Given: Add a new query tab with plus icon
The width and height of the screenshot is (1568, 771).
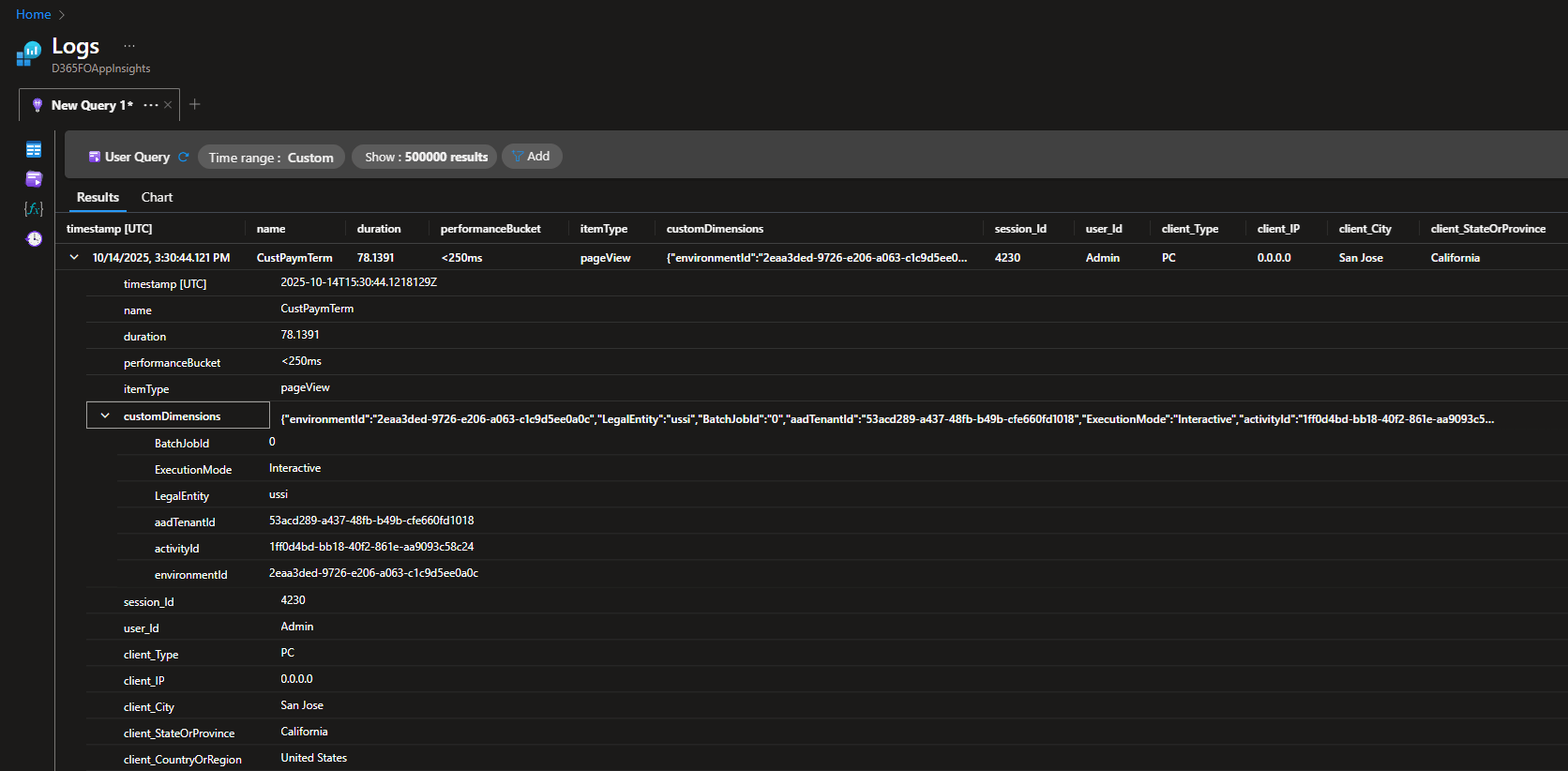Looking at the screenshot, I should 195,105.
